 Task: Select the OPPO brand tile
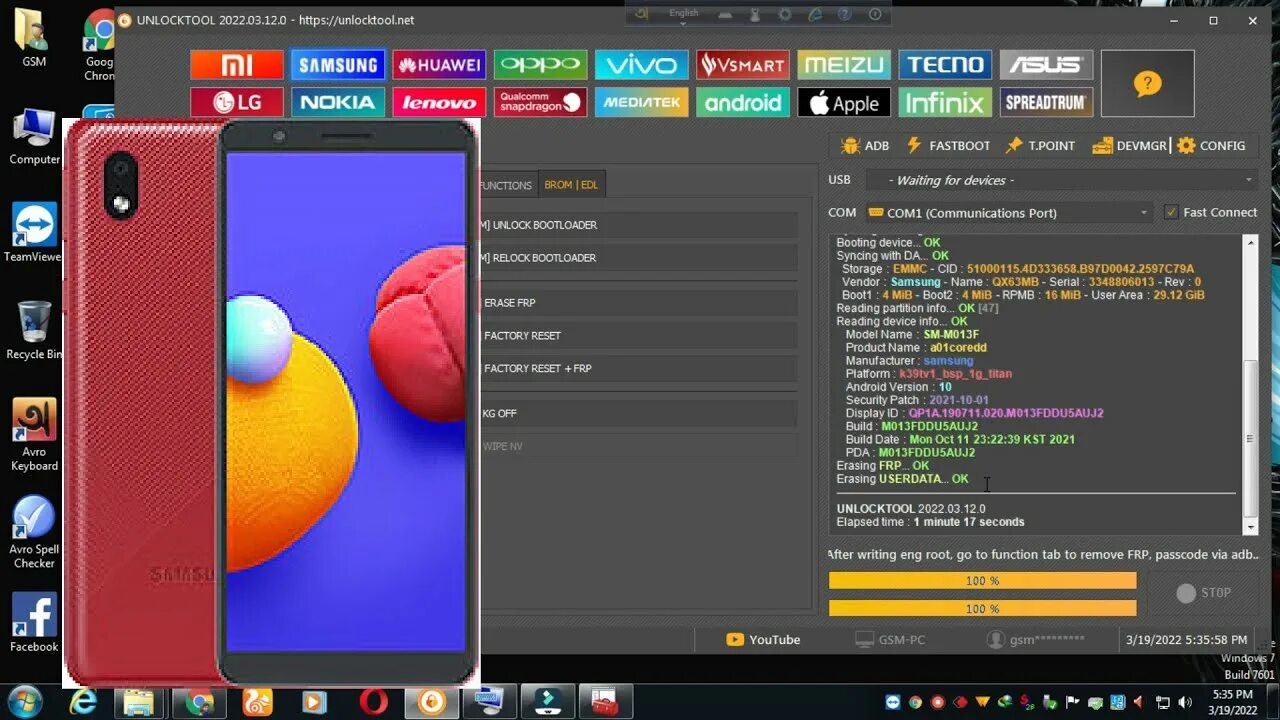[540, 65]
